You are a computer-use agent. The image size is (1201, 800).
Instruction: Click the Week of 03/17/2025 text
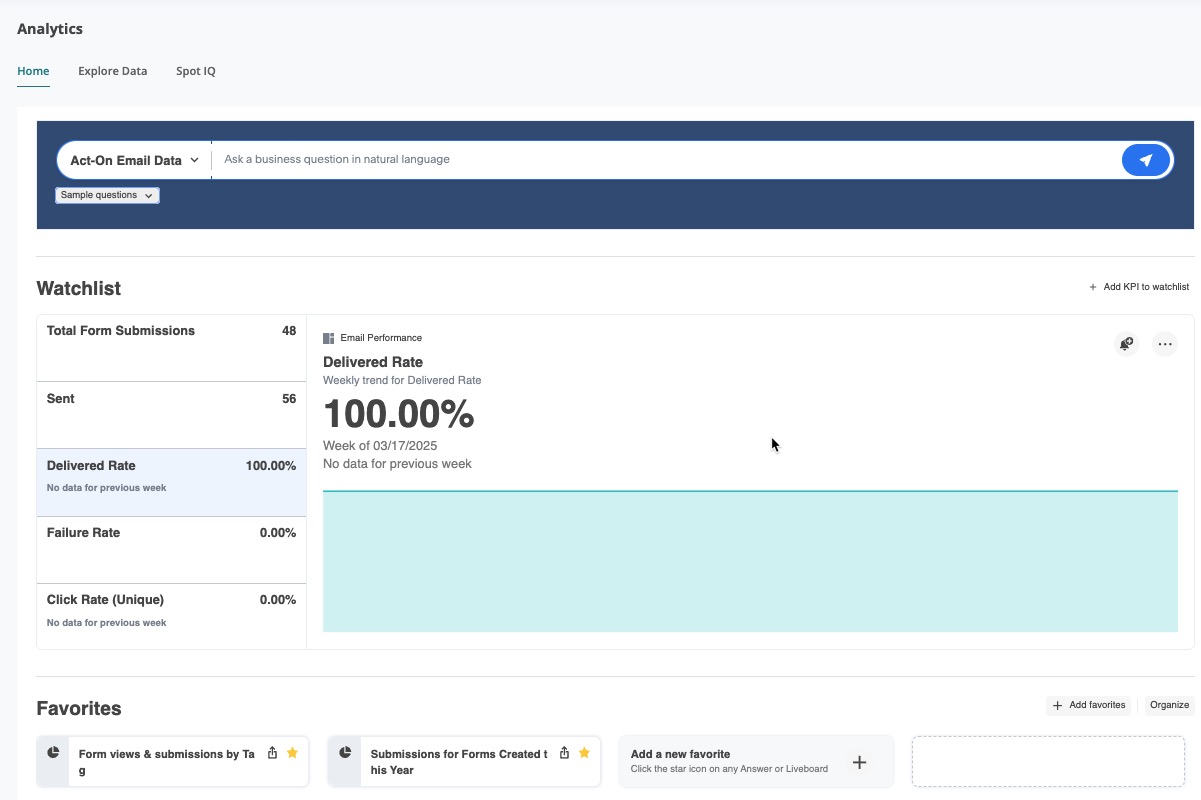[x=380, y=446]
